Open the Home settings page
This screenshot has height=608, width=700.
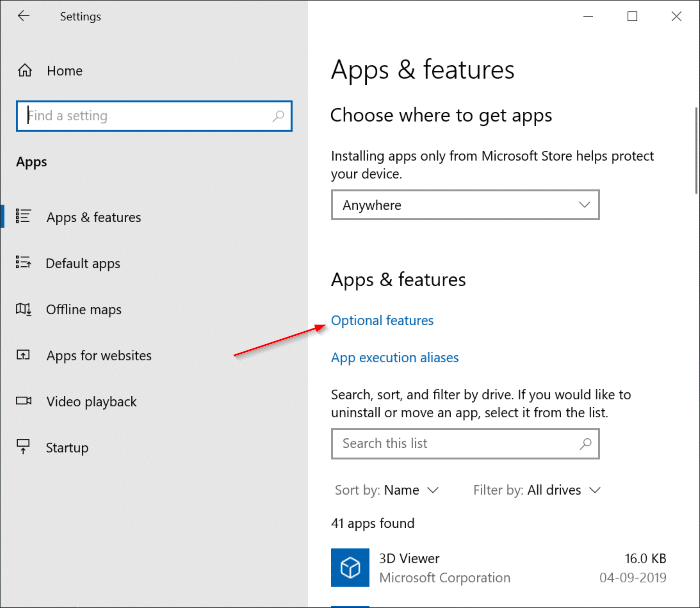pyautogui.click(x=64, y=71)
